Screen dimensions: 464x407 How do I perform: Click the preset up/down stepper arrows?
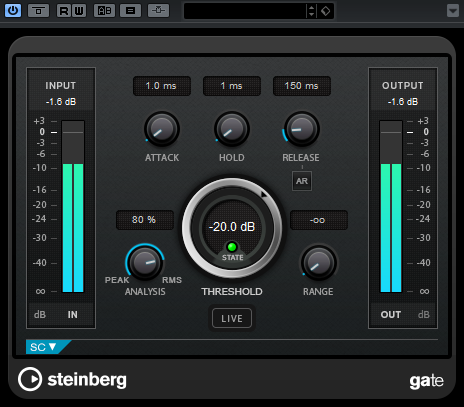click(311, 11)
